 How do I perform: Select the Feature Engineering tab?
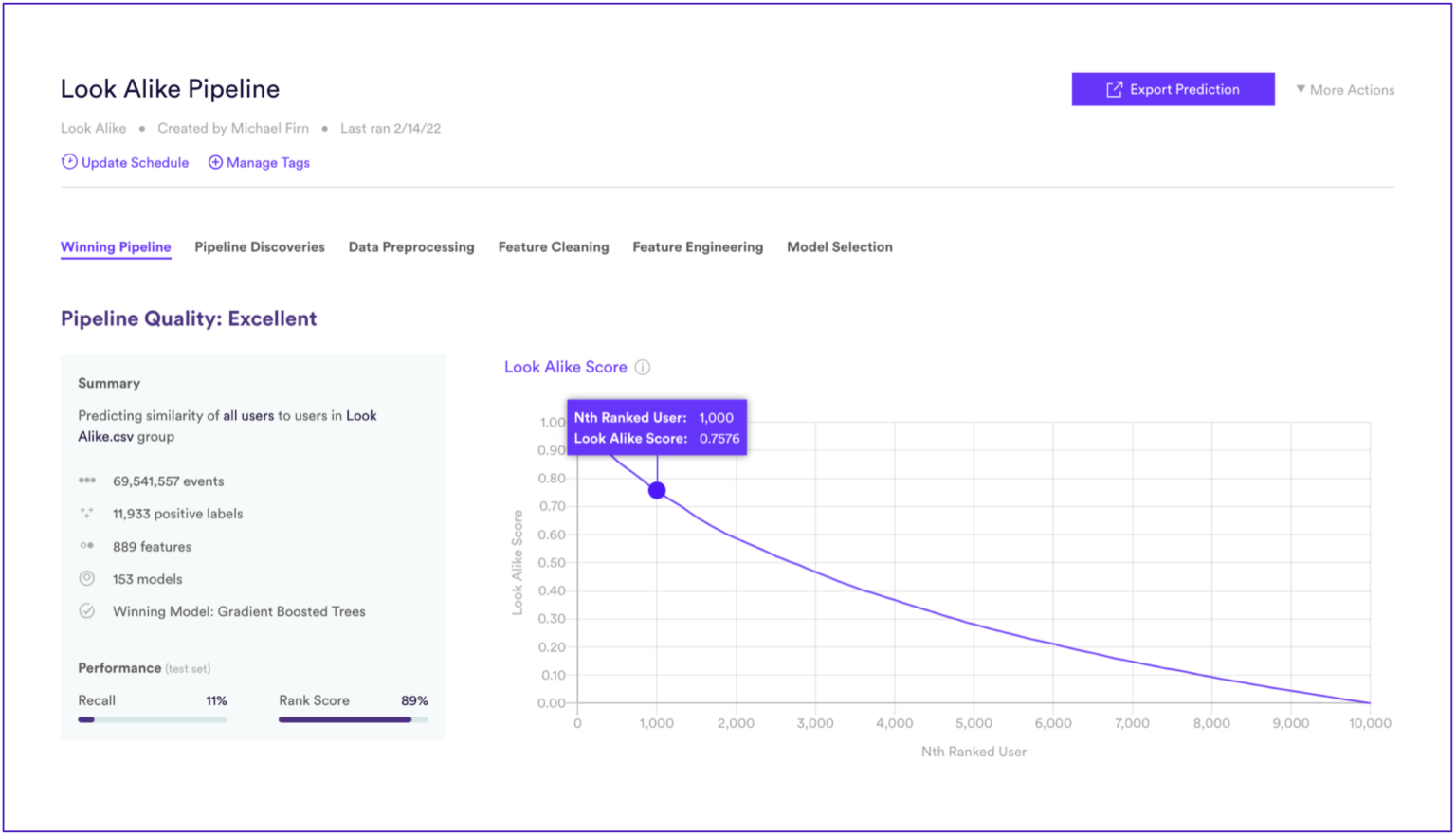point(698,246)
